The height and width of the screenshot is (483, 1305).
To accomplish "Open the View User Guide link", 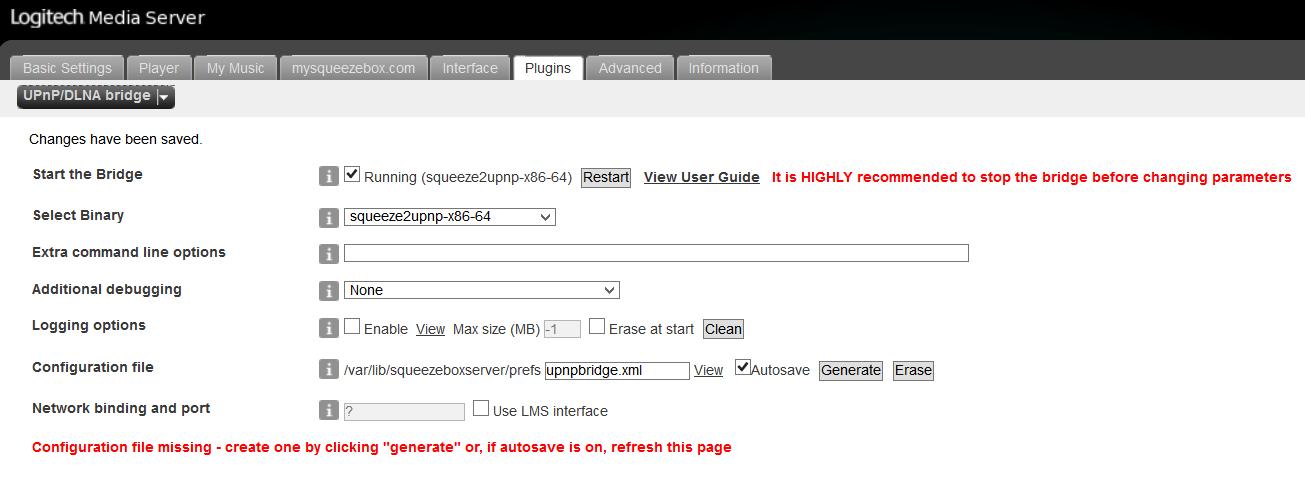I will click(702, 177).
